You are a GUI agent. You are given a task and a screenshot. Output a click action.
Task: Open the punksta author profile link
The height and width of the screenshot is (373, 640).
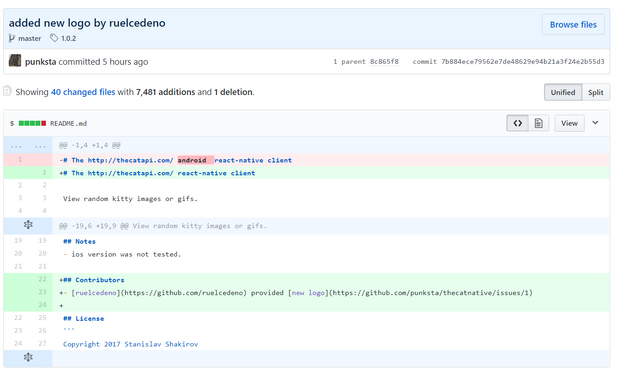(40, 62)
